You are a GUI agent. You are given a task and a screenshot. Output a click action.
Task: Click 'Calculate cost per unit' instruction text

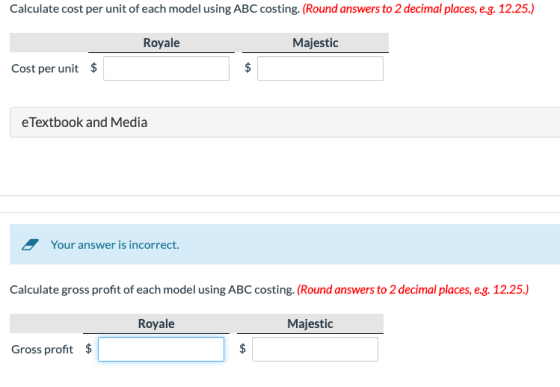click(x=155, y=9)
